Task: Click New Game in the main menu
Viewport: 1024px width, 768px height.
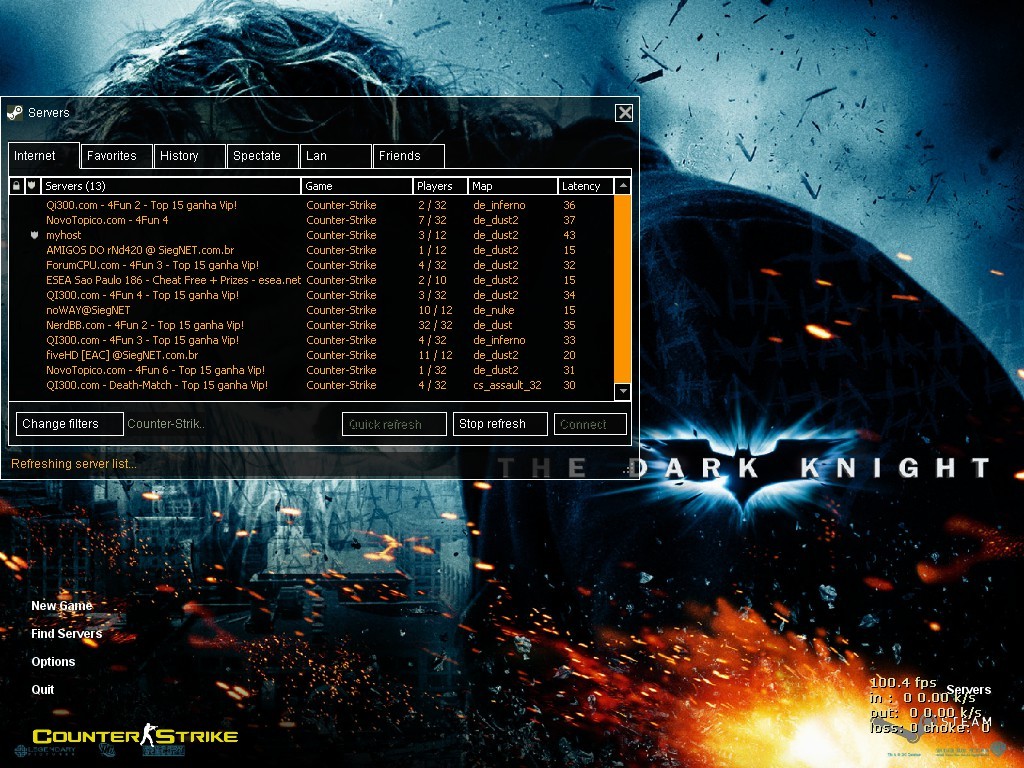Action: click(60, 605)
